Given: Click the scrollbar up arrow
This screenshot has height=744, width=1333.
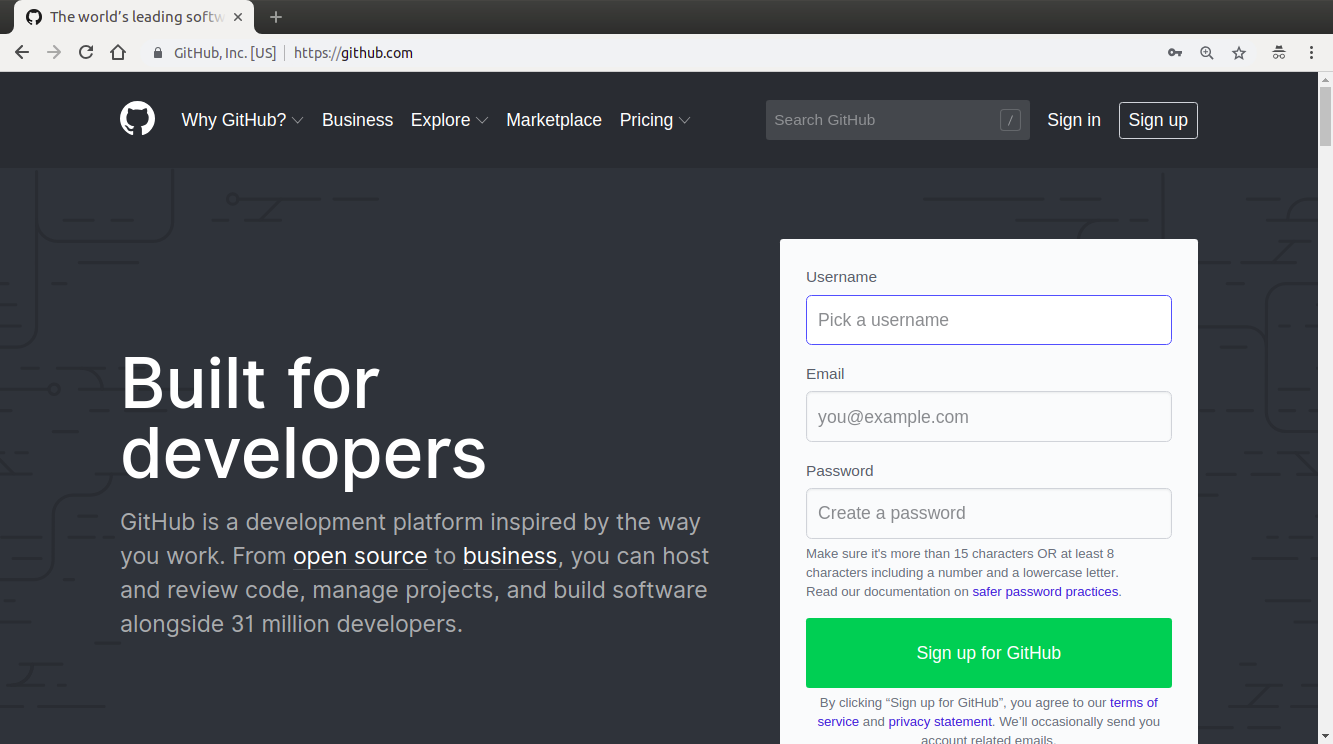Looking at the screenshot, I should 1326,79.
